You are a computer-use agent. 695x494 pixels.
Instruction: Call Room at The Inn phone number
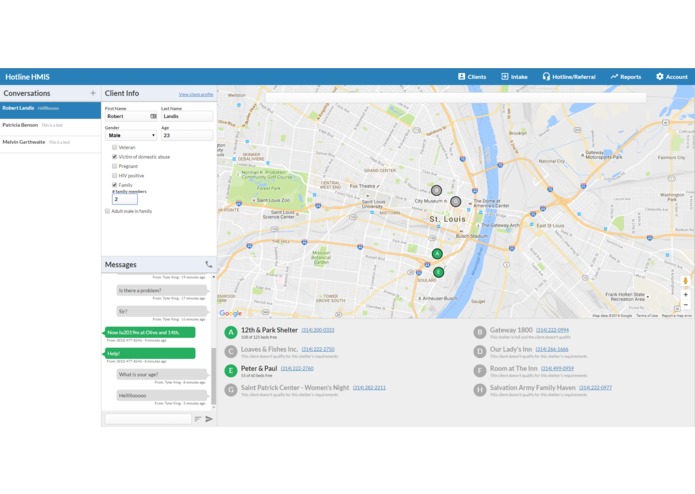pos(557,369)
